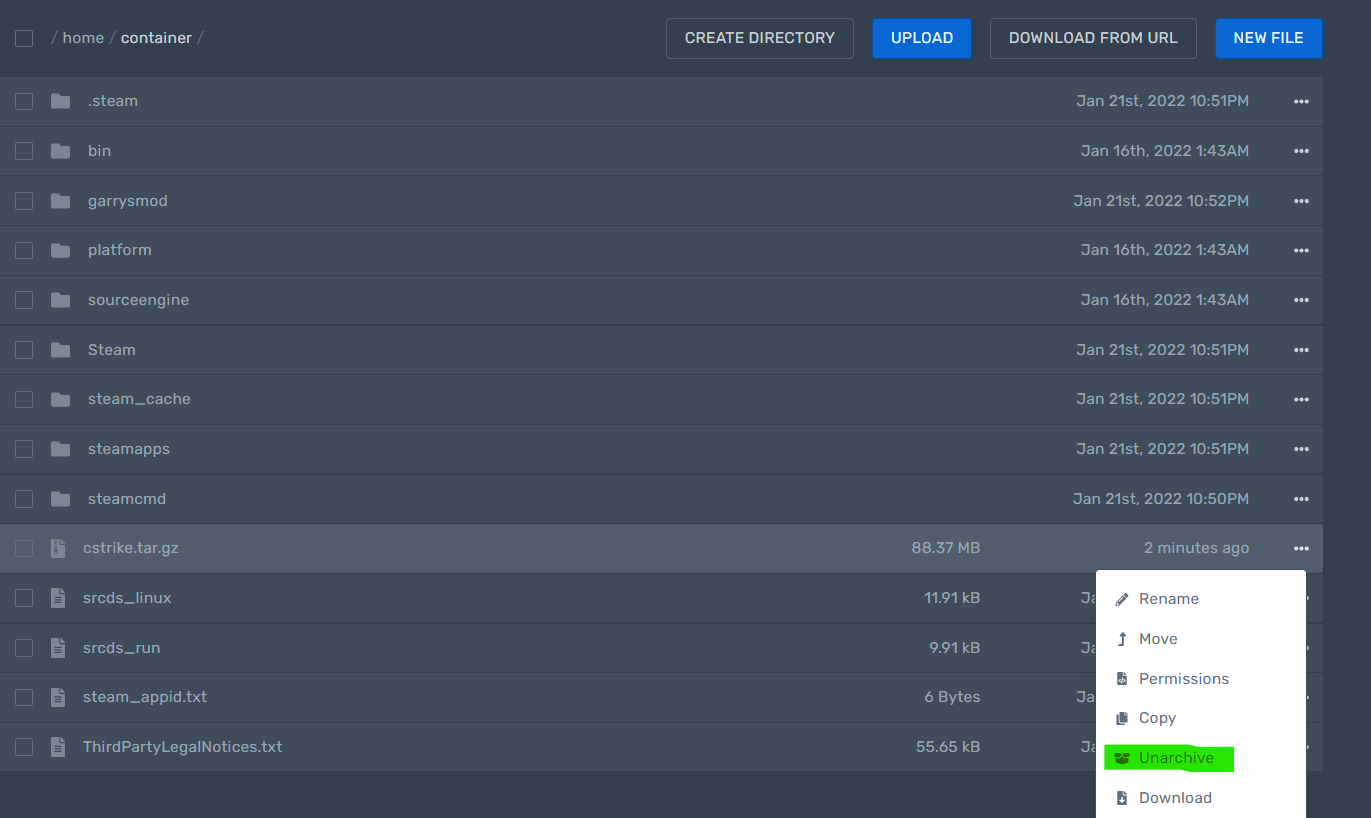
Task: Click the Unarchive box icon
Action: point(1122,757)
